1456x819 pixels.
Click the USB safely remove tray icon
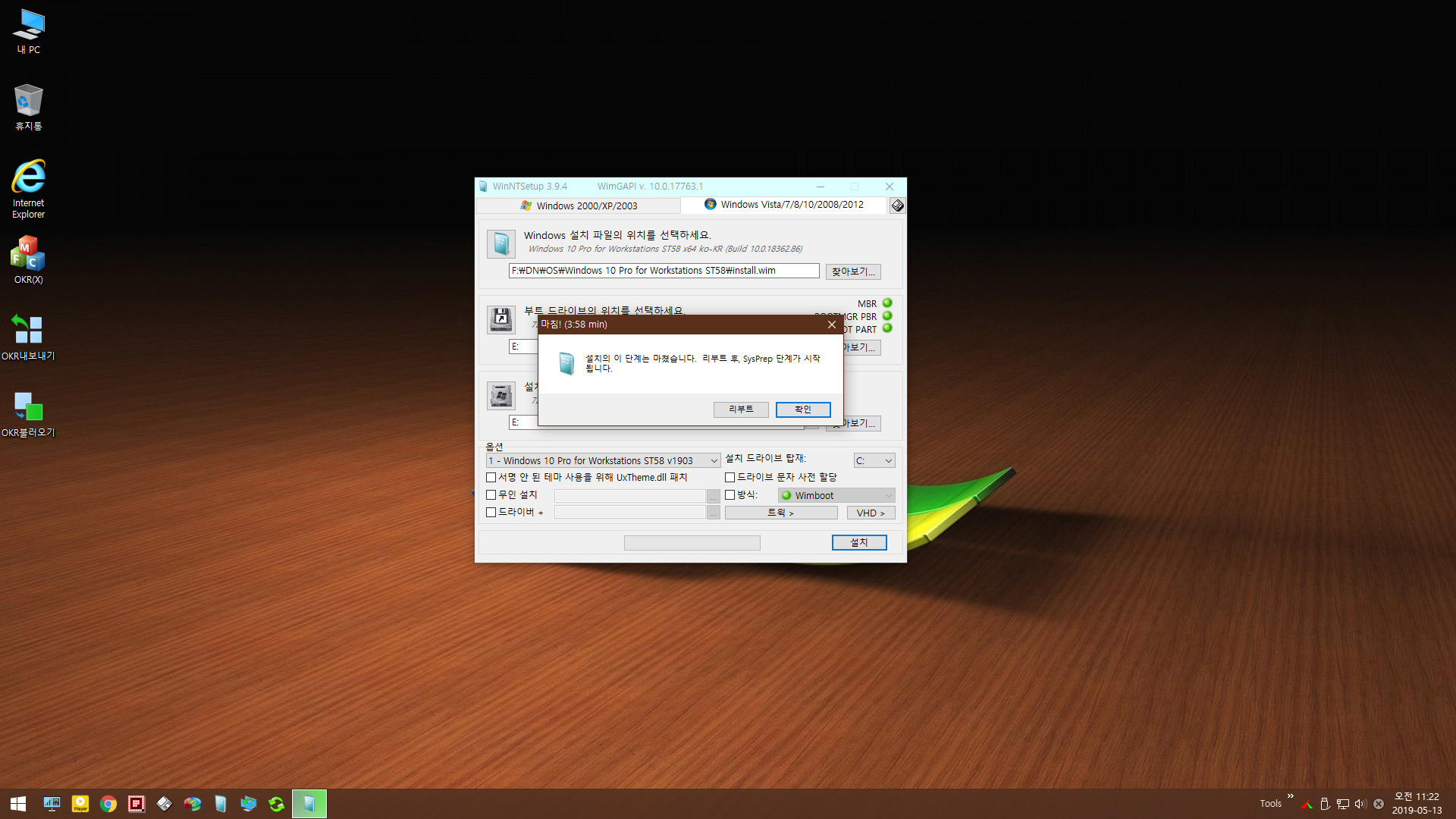(x=1325, y=804)
